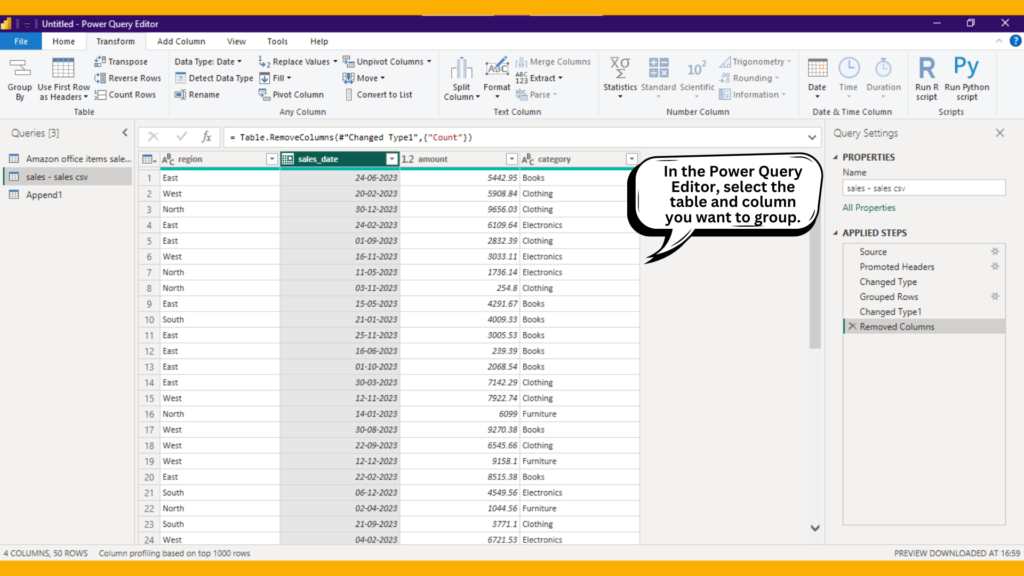Open the Unpivot Columns dropdown
This screenshot has width=1024, height=576.
click(x=429, y=61)
